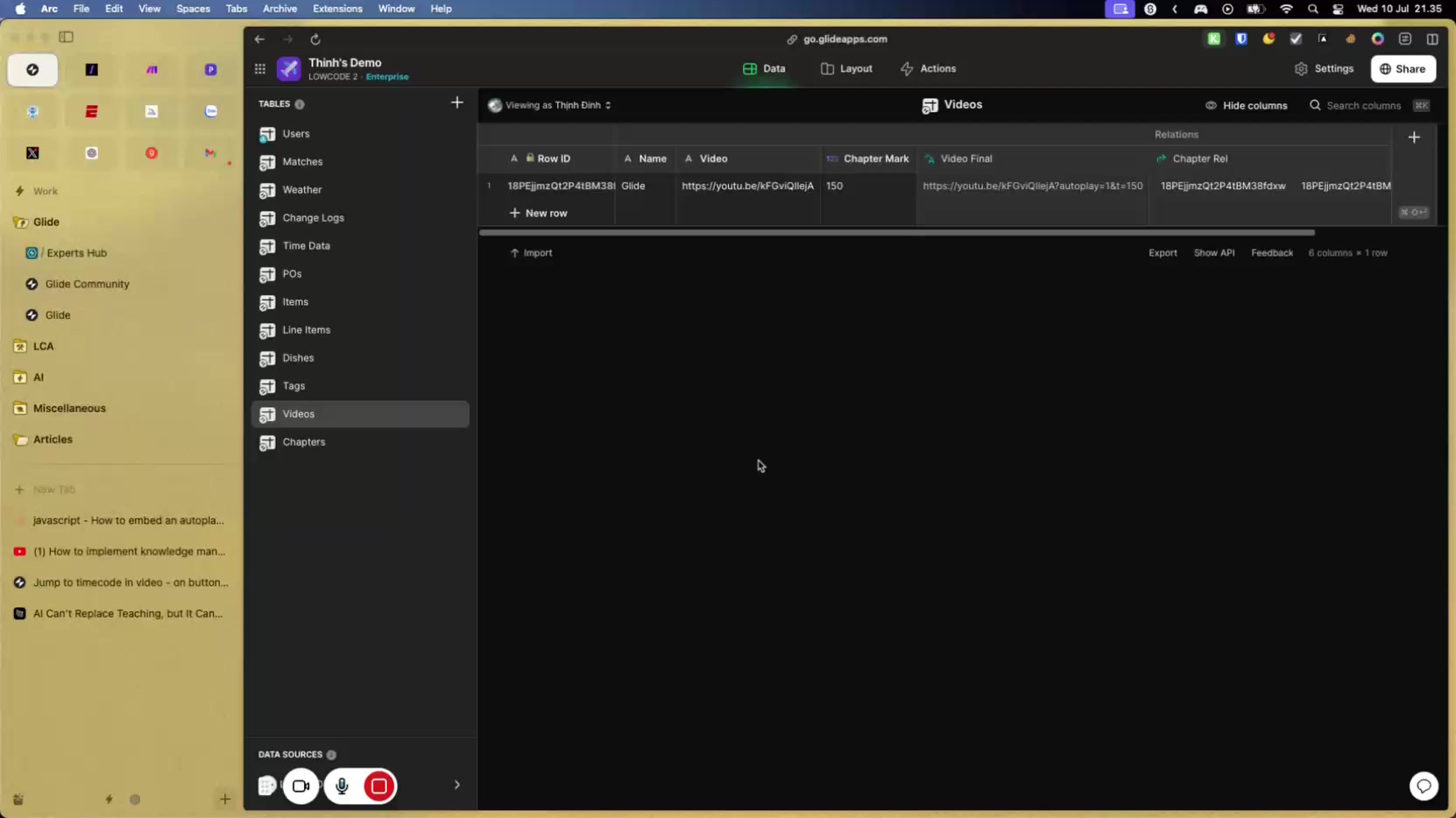1456x818 pixels.
Task: Select the Chapters table
Action: tap(304, 442)
